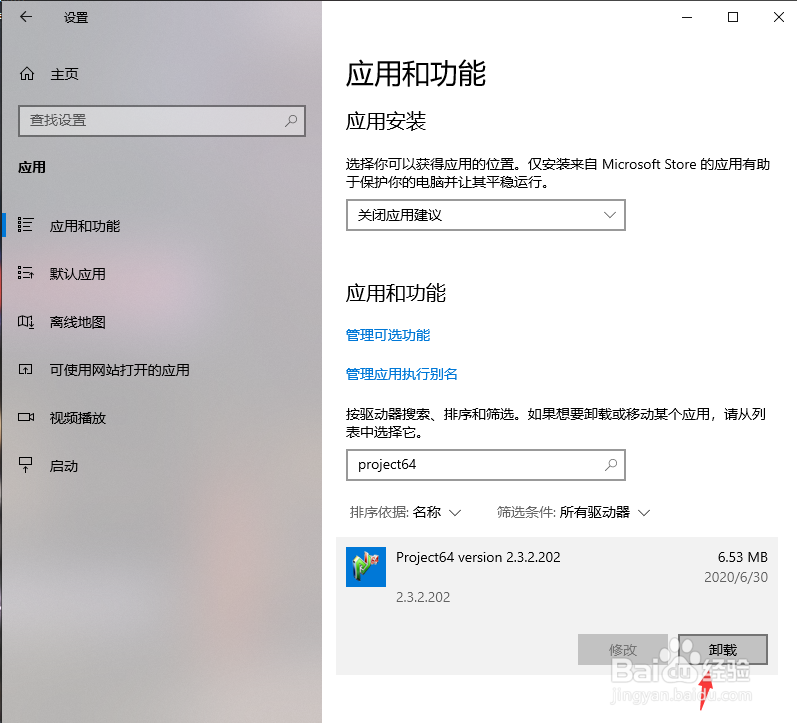This screenshot has height=723, width=797.
Task: Go to 主页 home page
Action: [64, 74]
